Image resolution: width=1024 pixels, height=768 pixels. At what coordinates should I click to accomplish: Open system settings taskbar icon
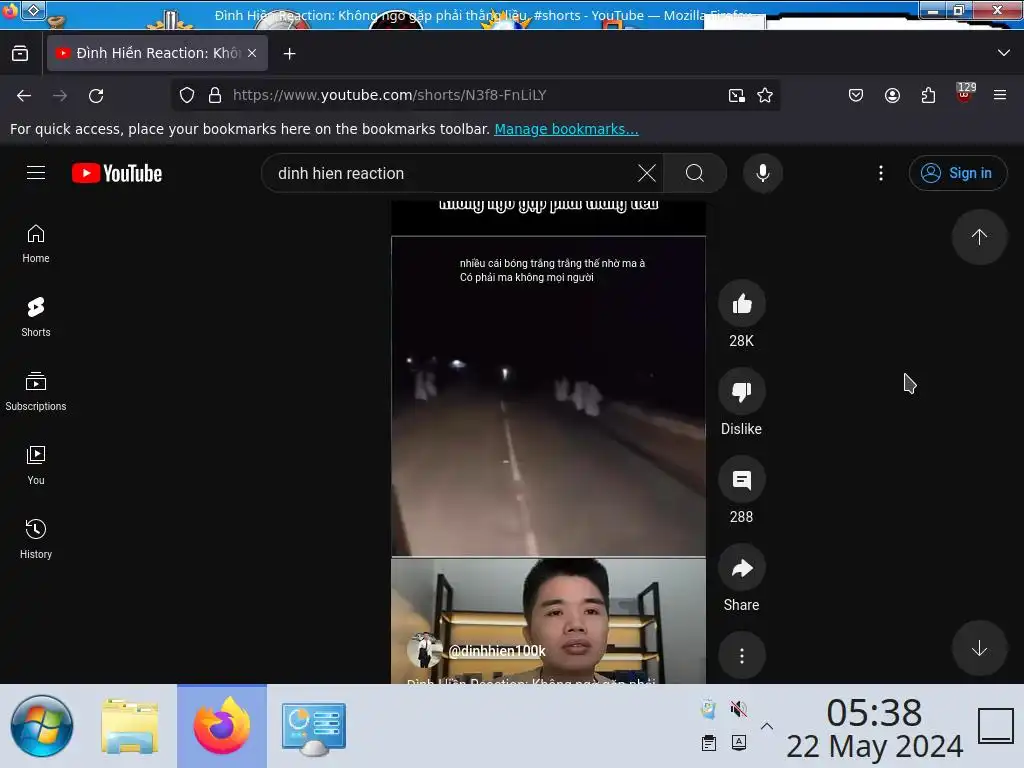[x=313, y=727]
